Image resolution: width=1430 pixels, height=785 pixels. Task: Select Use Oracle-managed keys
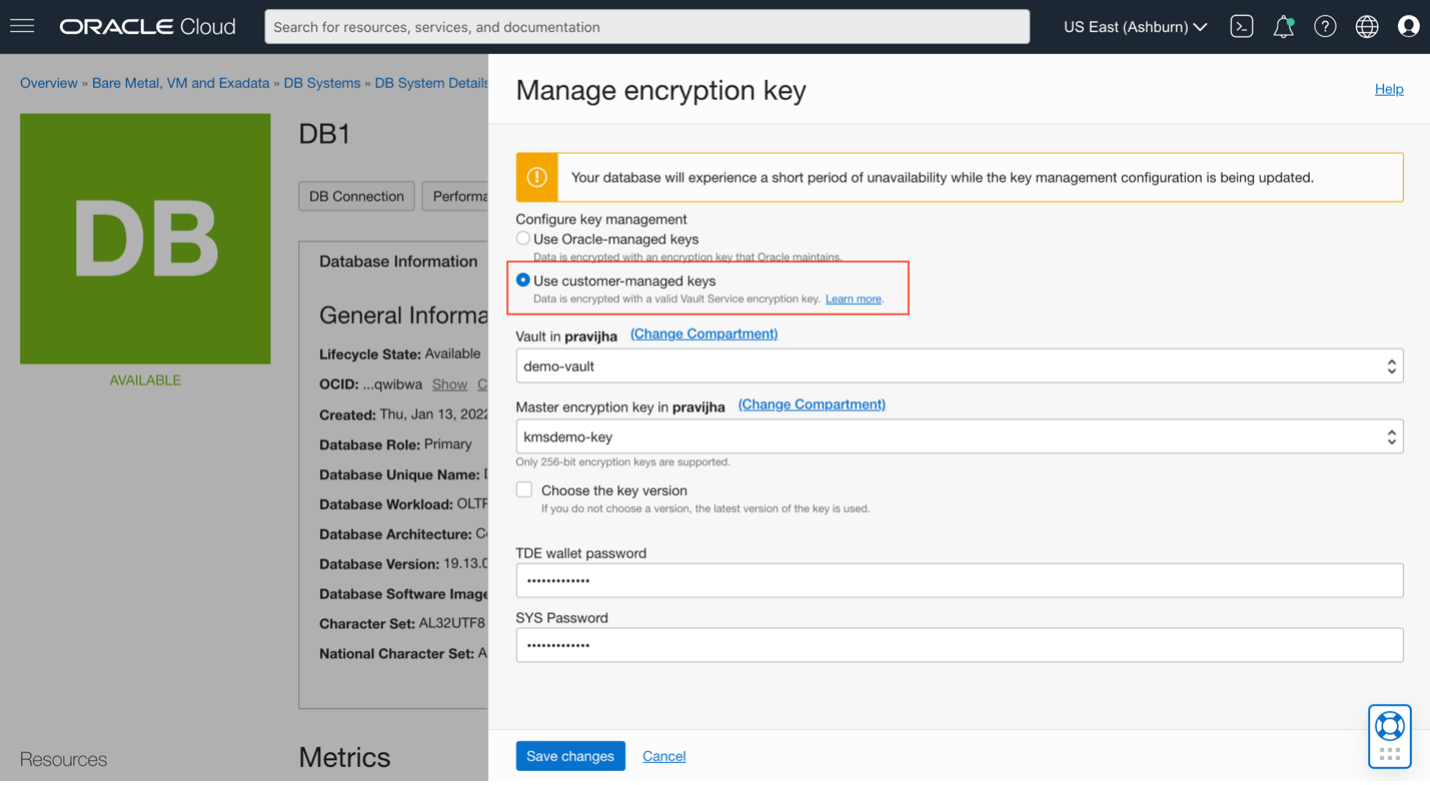(x=523, y=238)
